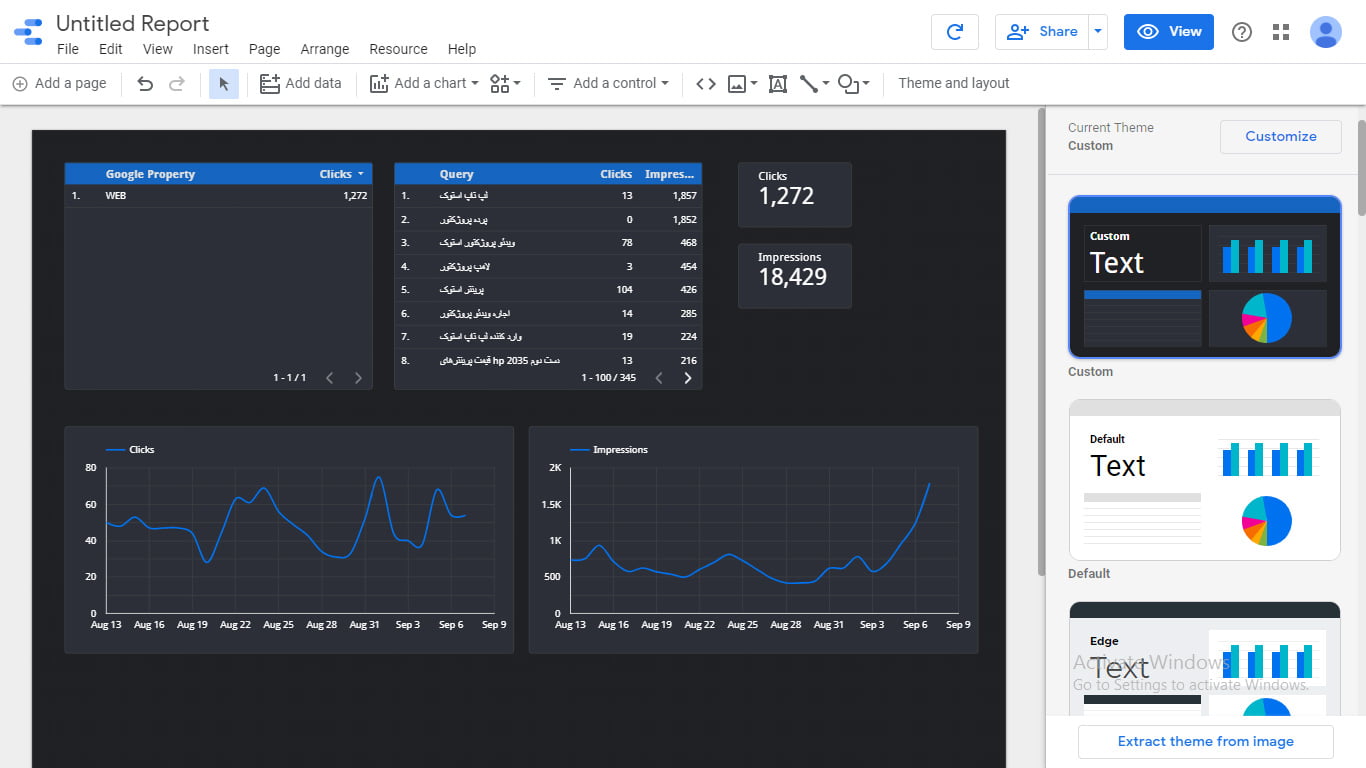Open the File menu
This screenshot has height=768, width=1366.
[x=68, y=49]
